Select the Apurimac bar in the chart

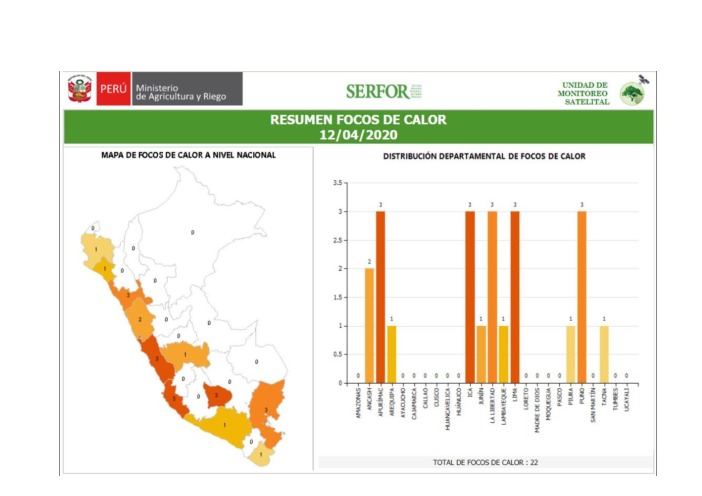pyautogui.click(x=380, y=297)
